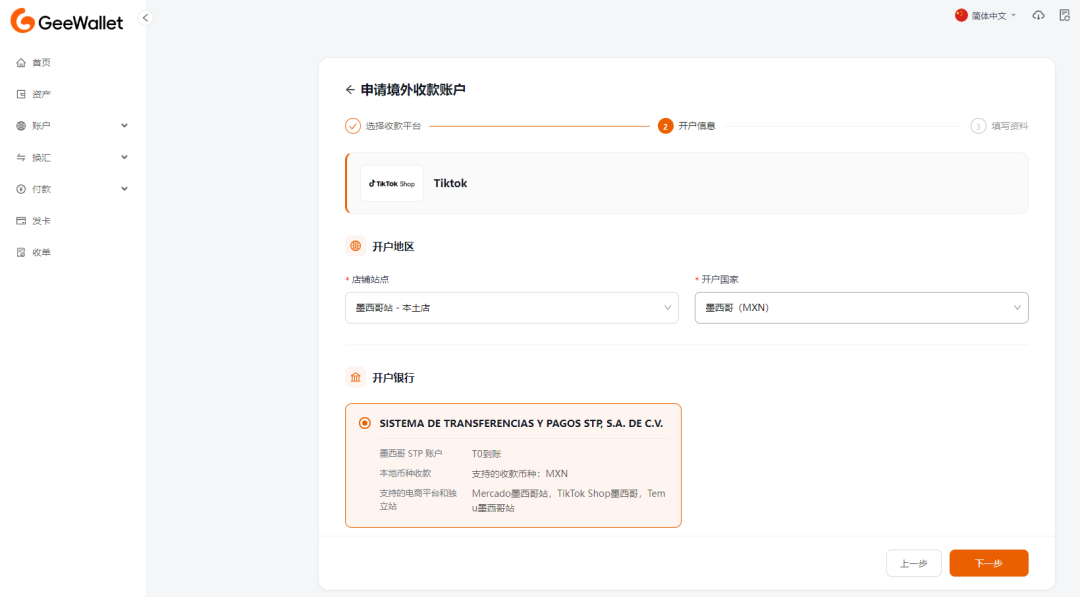
Task: Open the document icon at top right
Action: pyautogui.click(x=1064, y=15)
